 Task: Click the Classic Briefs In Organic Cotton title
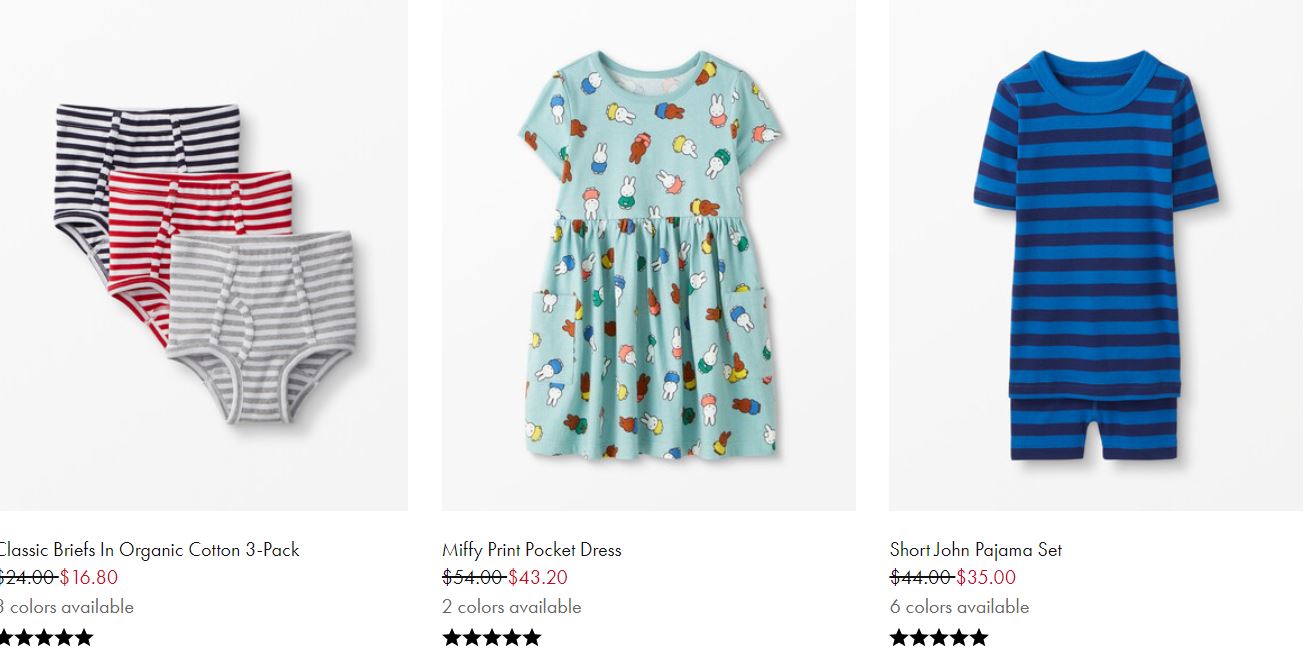click(150, 550)
